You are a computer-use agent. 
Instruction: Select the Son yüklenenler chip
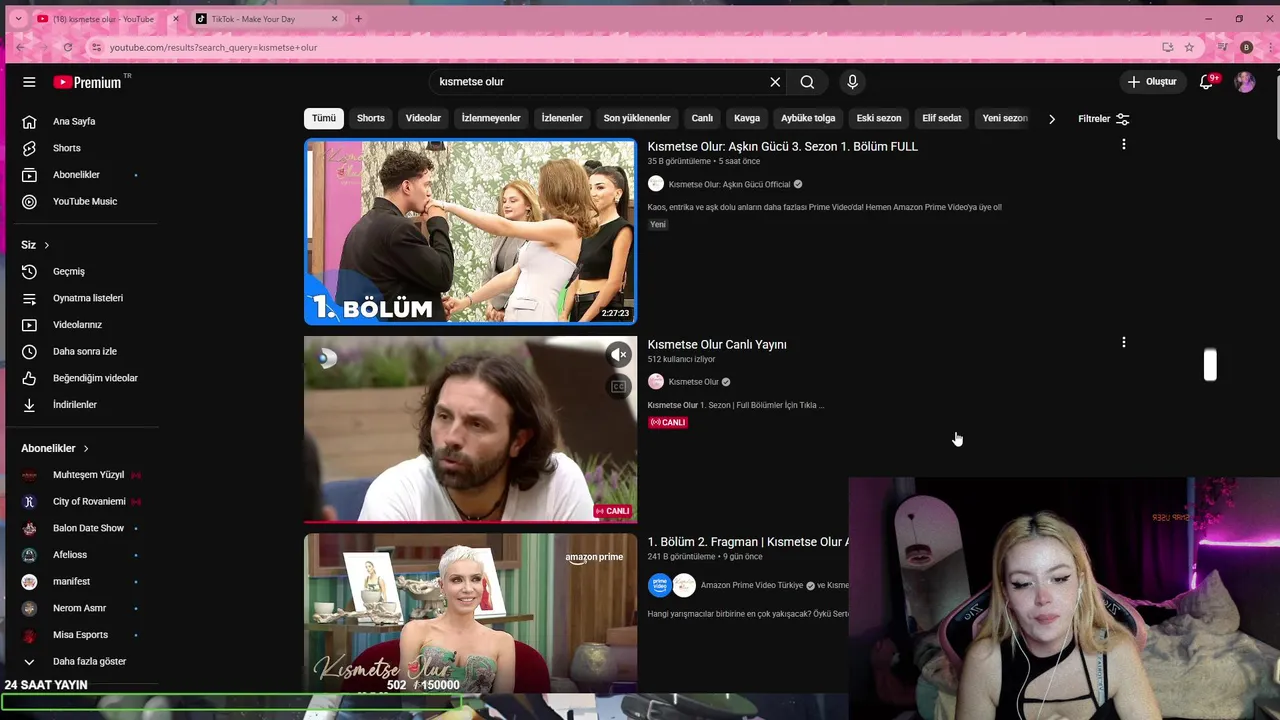point(637,118)
